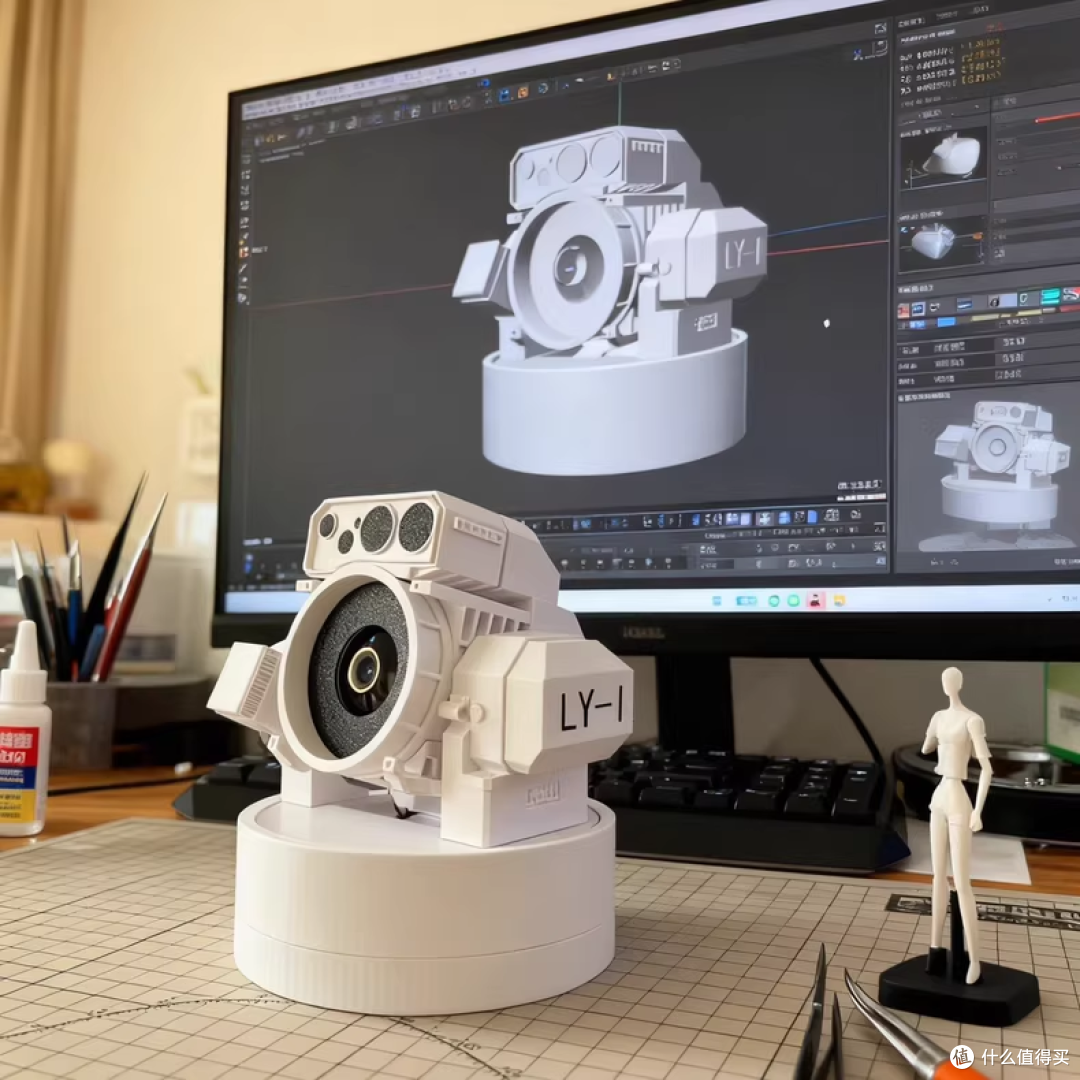Click the red icon at left of material row
1080x1080 pixels.
tap(903, 311)
